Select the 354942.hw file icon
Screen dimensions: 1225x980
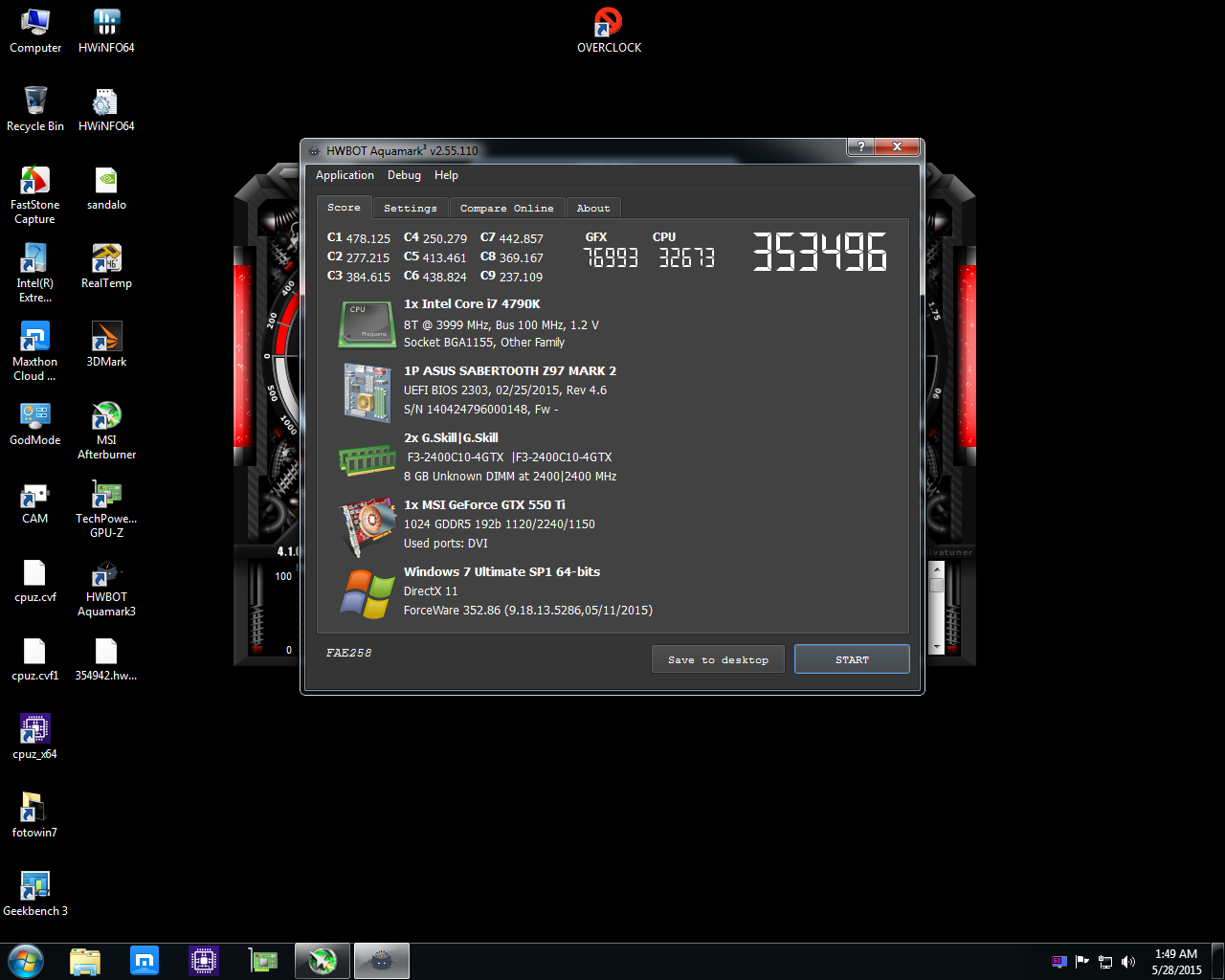tap(106, 658)
